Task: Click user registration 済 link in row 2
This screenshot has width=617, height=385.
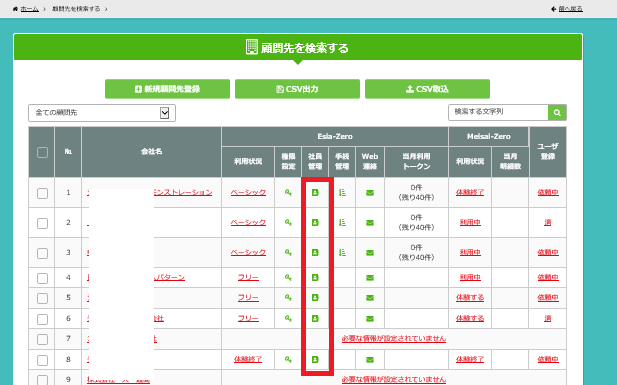Action: (x=548, y=222)
